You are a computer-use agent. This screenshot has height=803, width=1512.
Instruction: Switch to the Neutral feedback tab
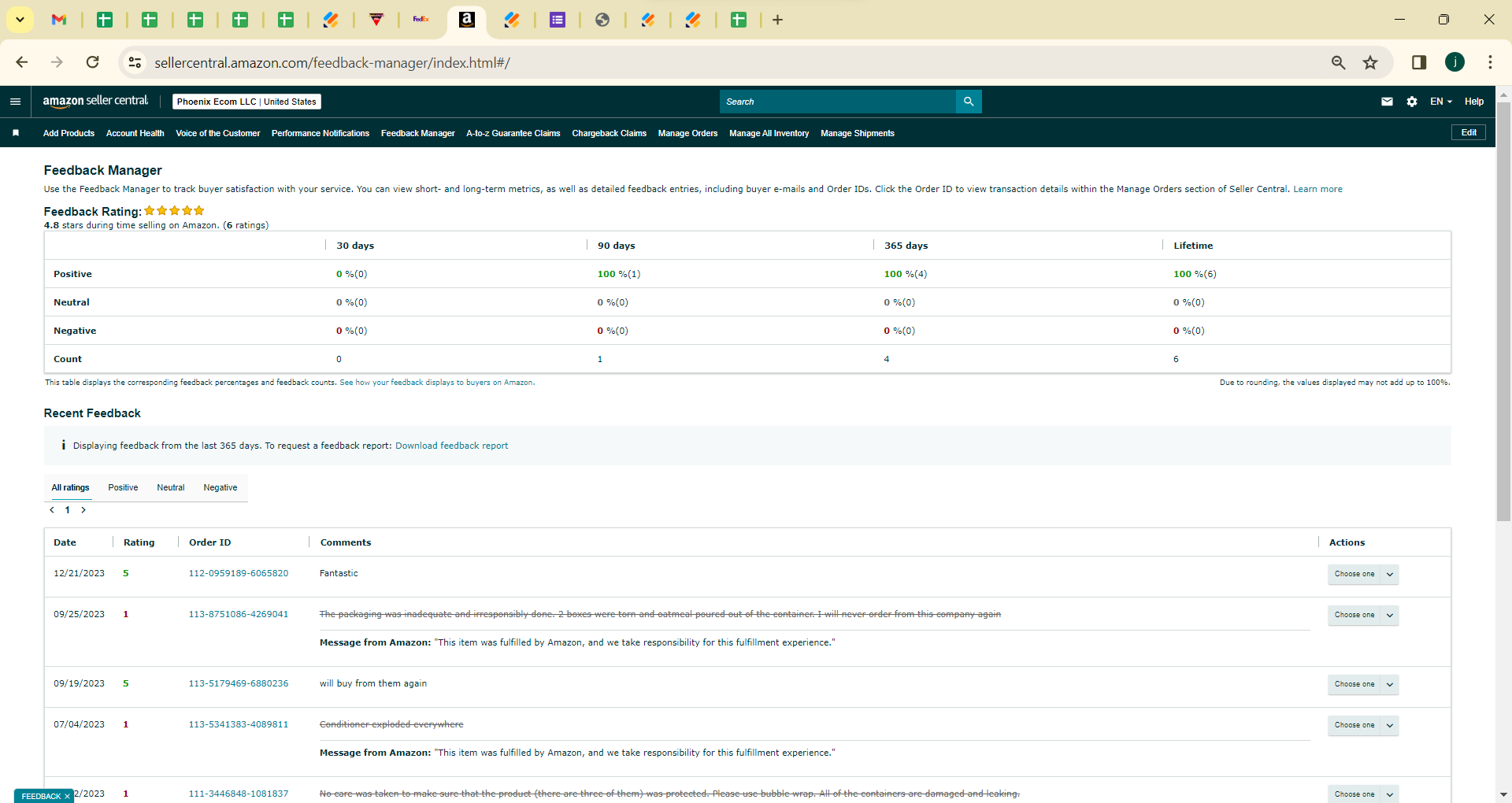tap(171, 488)
